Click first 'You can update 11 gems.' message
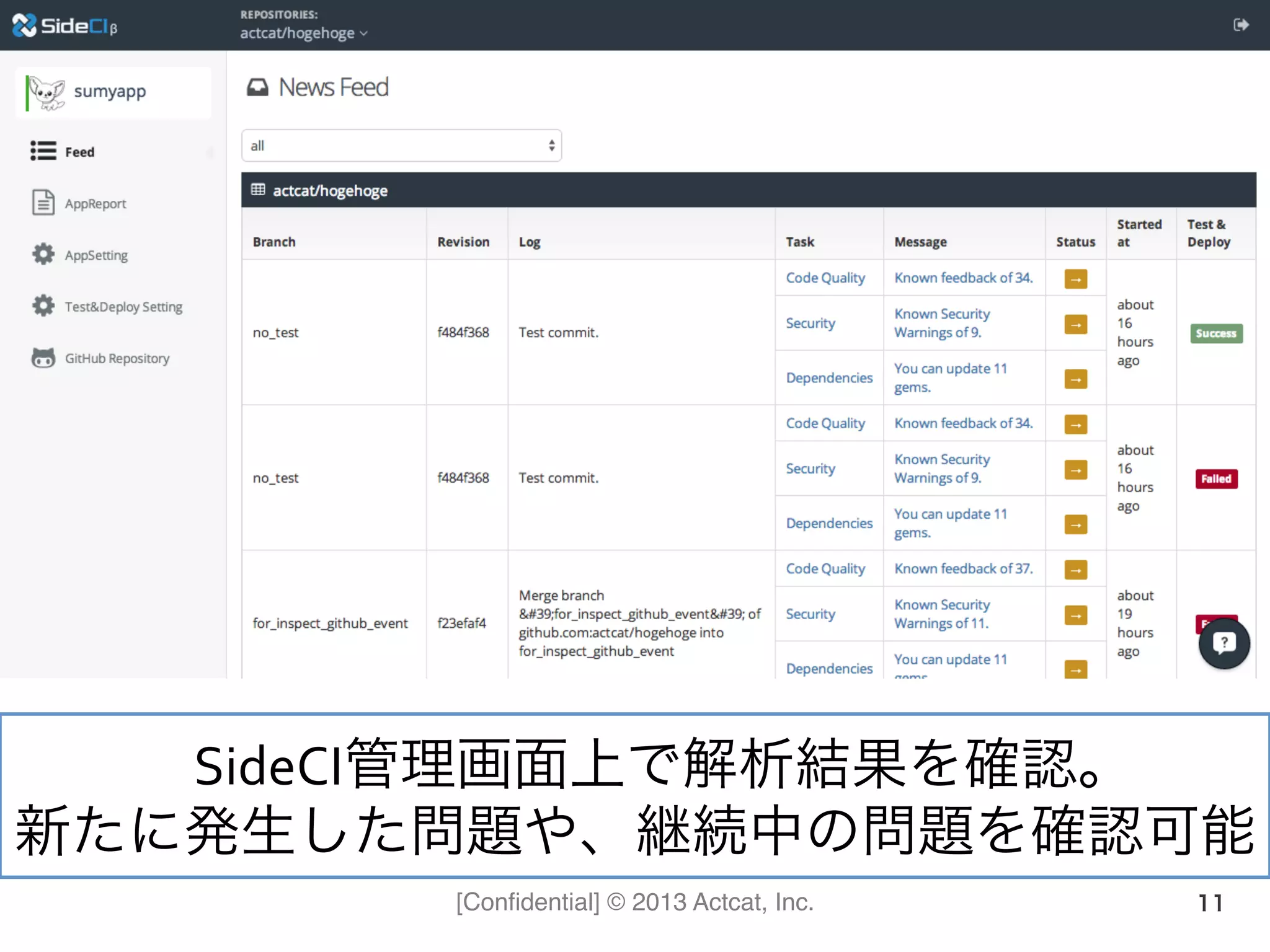 point(950,377)
